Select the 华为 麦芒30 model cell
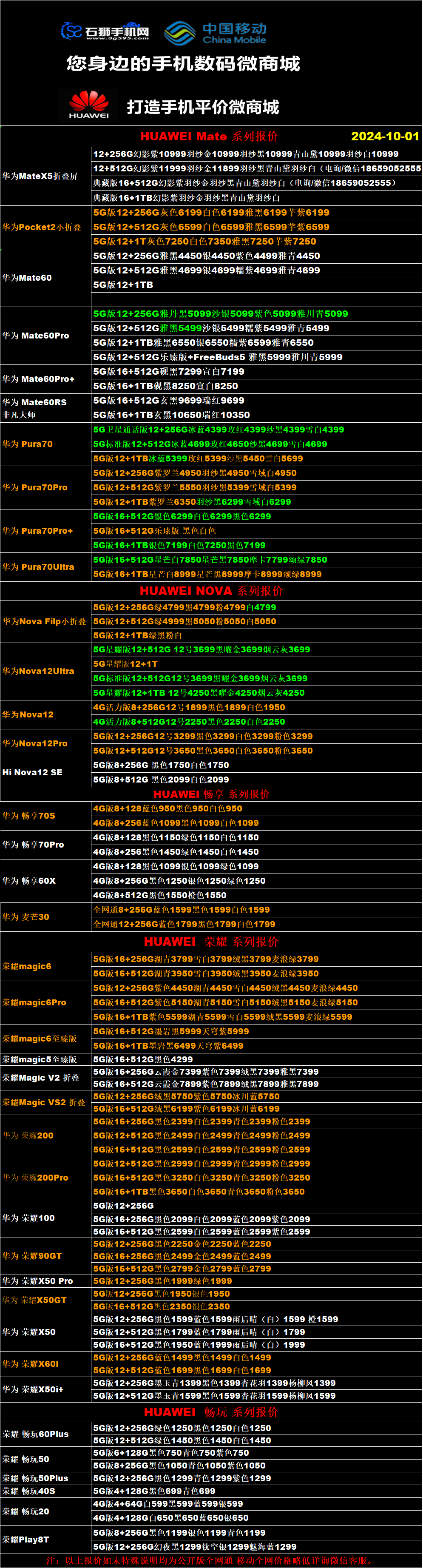Image resolution: width=423 pixels, height=1568 pixels. 45,917
